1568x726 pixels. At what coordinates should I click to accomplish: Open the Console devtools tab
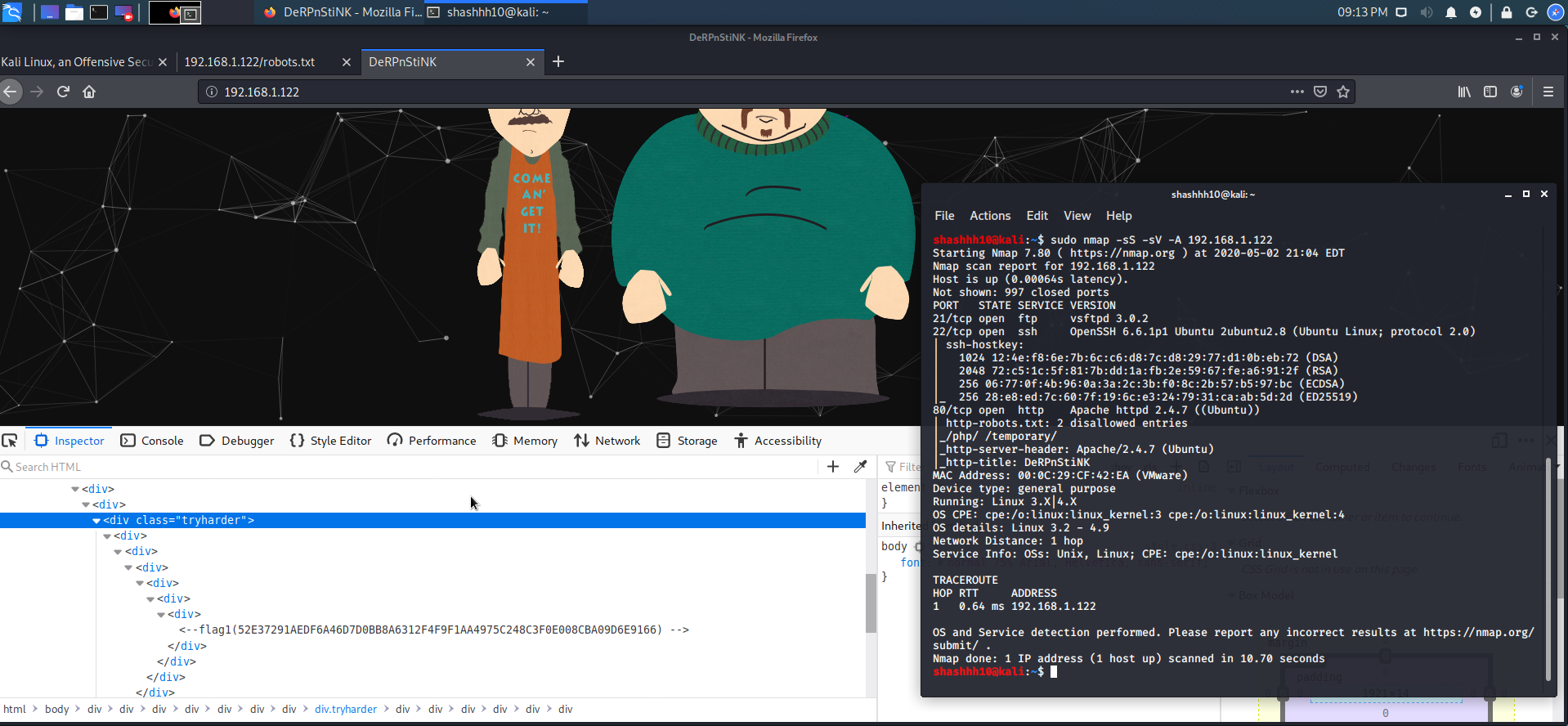152,441
